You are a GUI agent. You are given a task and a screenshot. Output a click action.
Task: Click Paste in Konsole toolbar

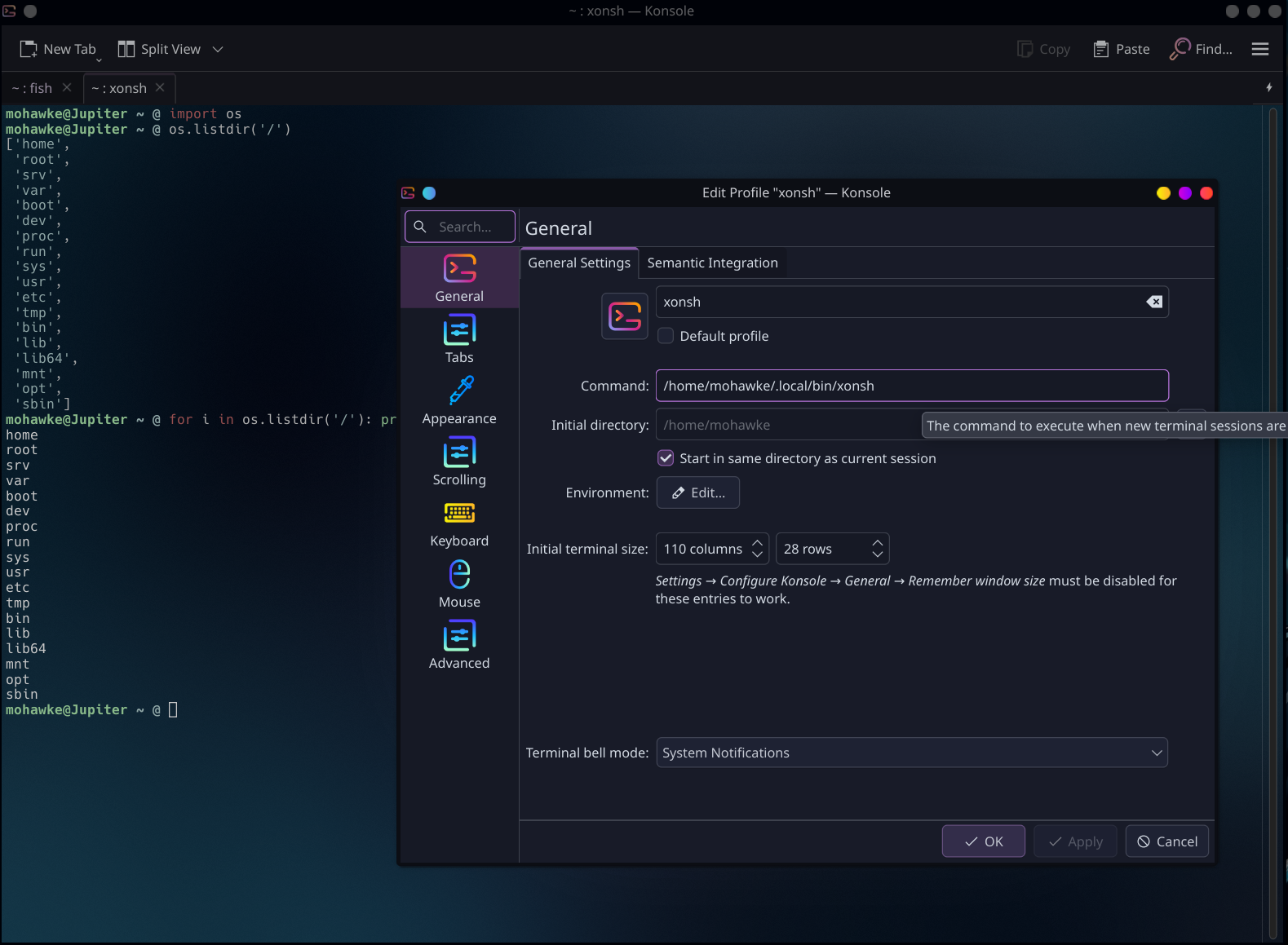coord(1122,49)
